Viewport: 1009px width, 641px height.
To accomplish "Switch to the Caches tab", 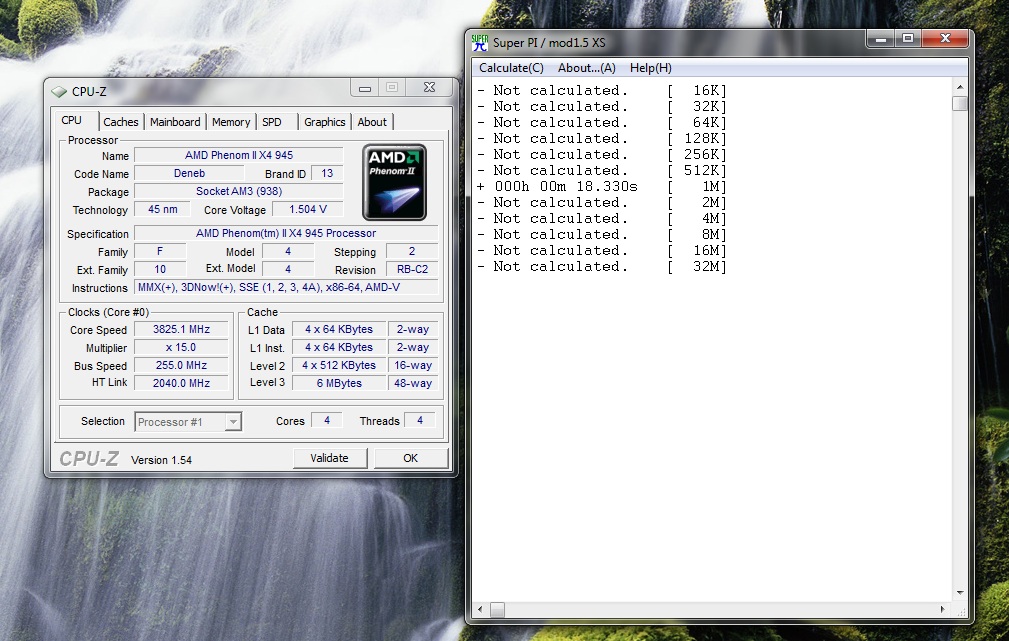I will click(120, 122).
